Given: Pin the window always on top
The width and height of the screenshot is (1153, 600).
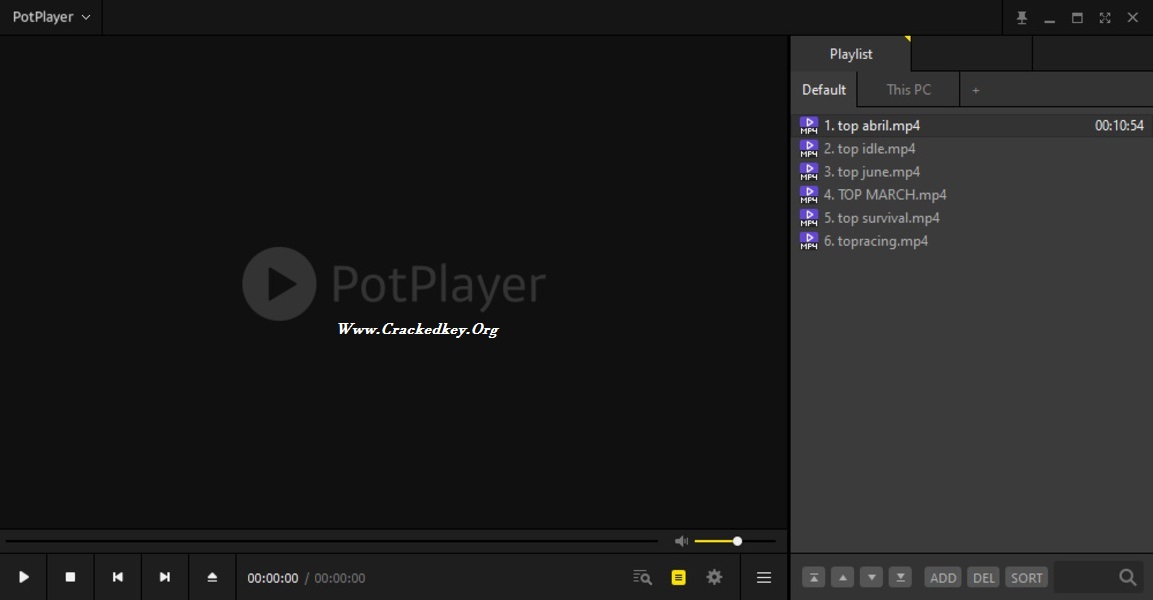Looking at the screenshot, I should pyautogui.click(x=1021, y=18).
